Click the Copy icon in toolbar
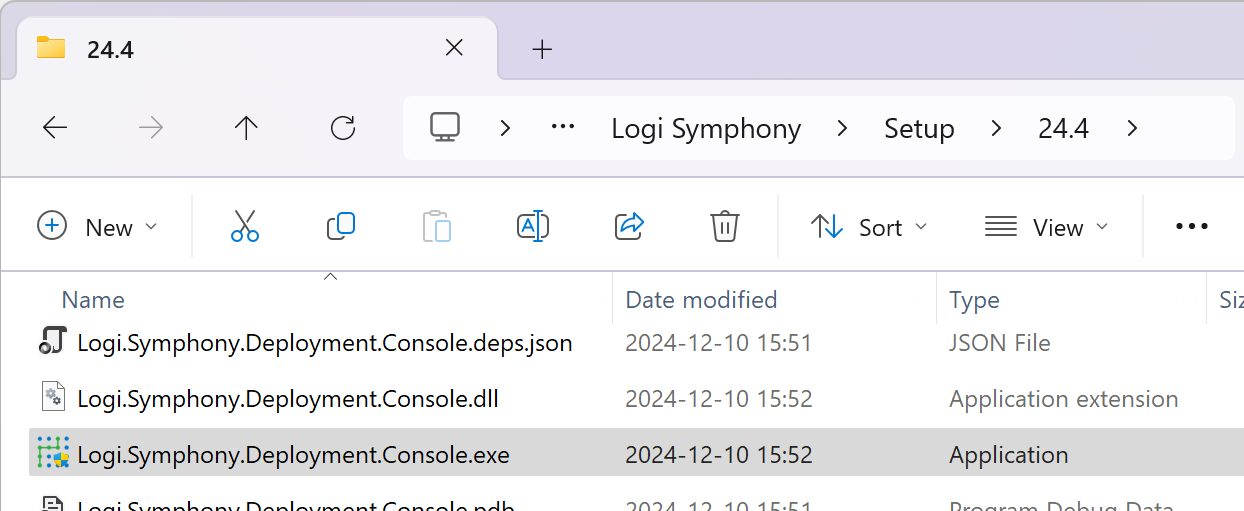 (x=341, y=227)
